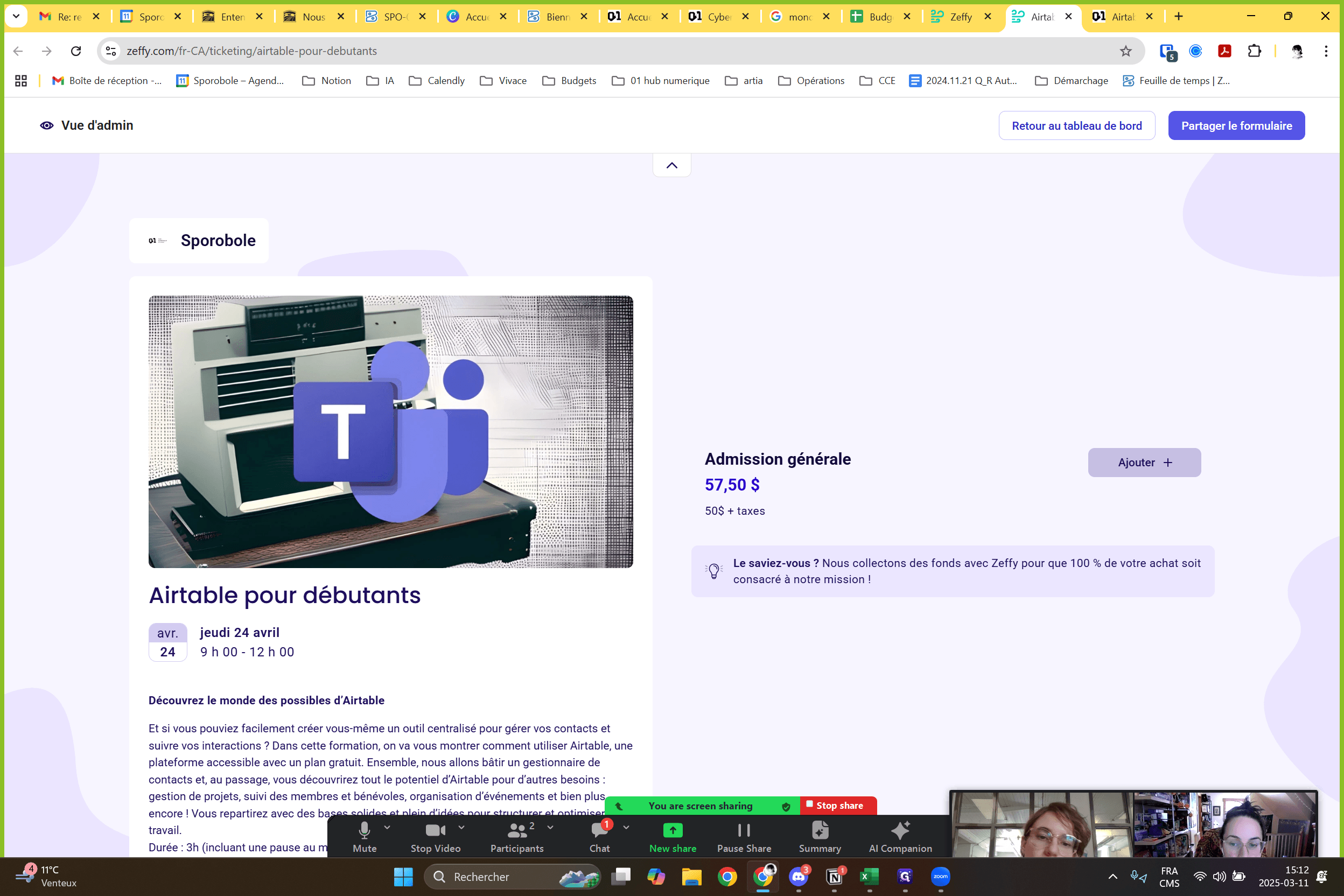Viewport: 1344px width, 896px height.
Task: Open Zoom Chat panel
Action: tap(599, 837)
